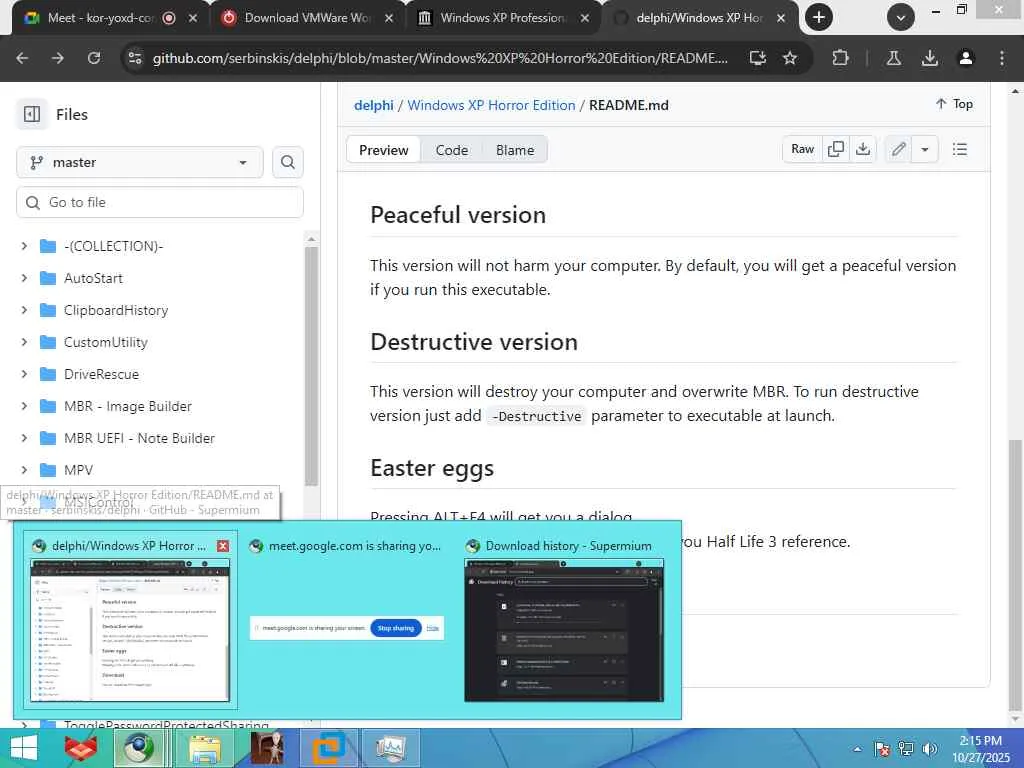Show hidden system tray icons

857,749
